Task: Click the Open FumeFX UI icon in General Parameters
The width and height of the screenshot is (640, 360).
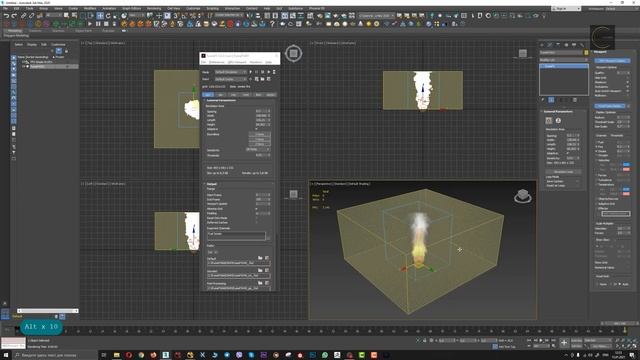Action: (x=549, y=120)
